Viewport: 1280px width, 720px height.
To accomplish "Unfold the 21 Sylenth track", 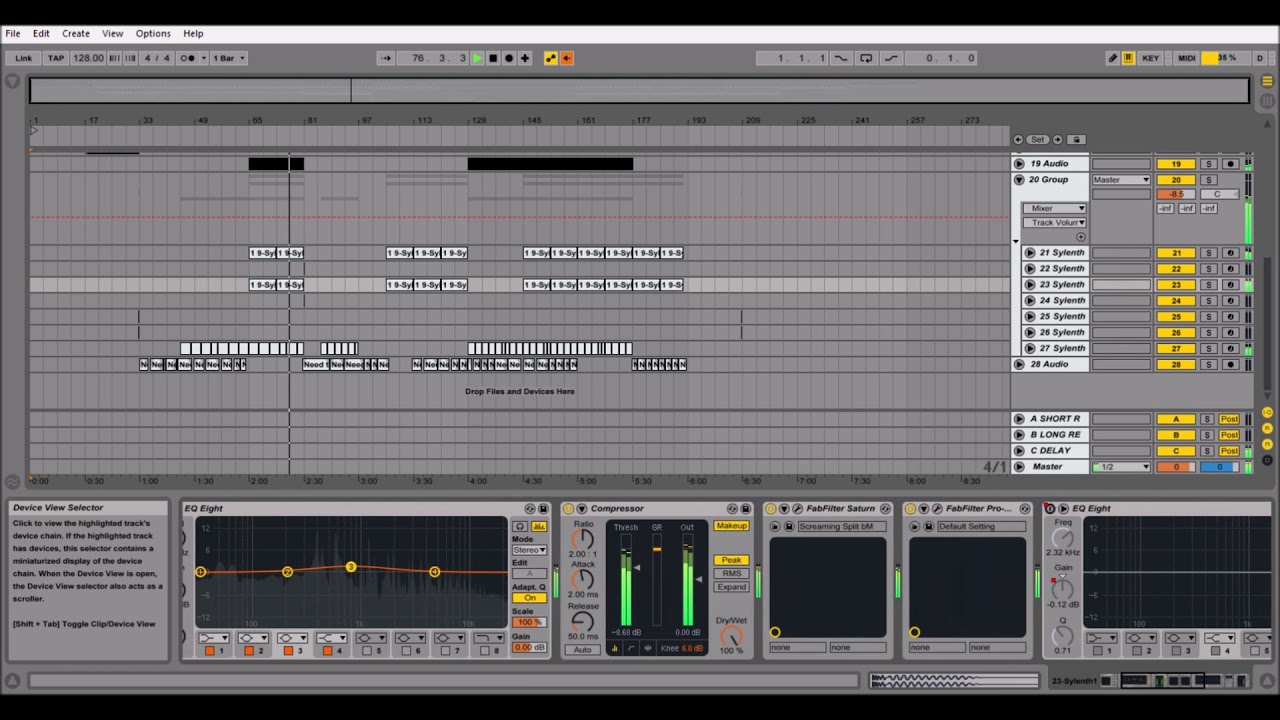I will click(x=1030, y=253).
